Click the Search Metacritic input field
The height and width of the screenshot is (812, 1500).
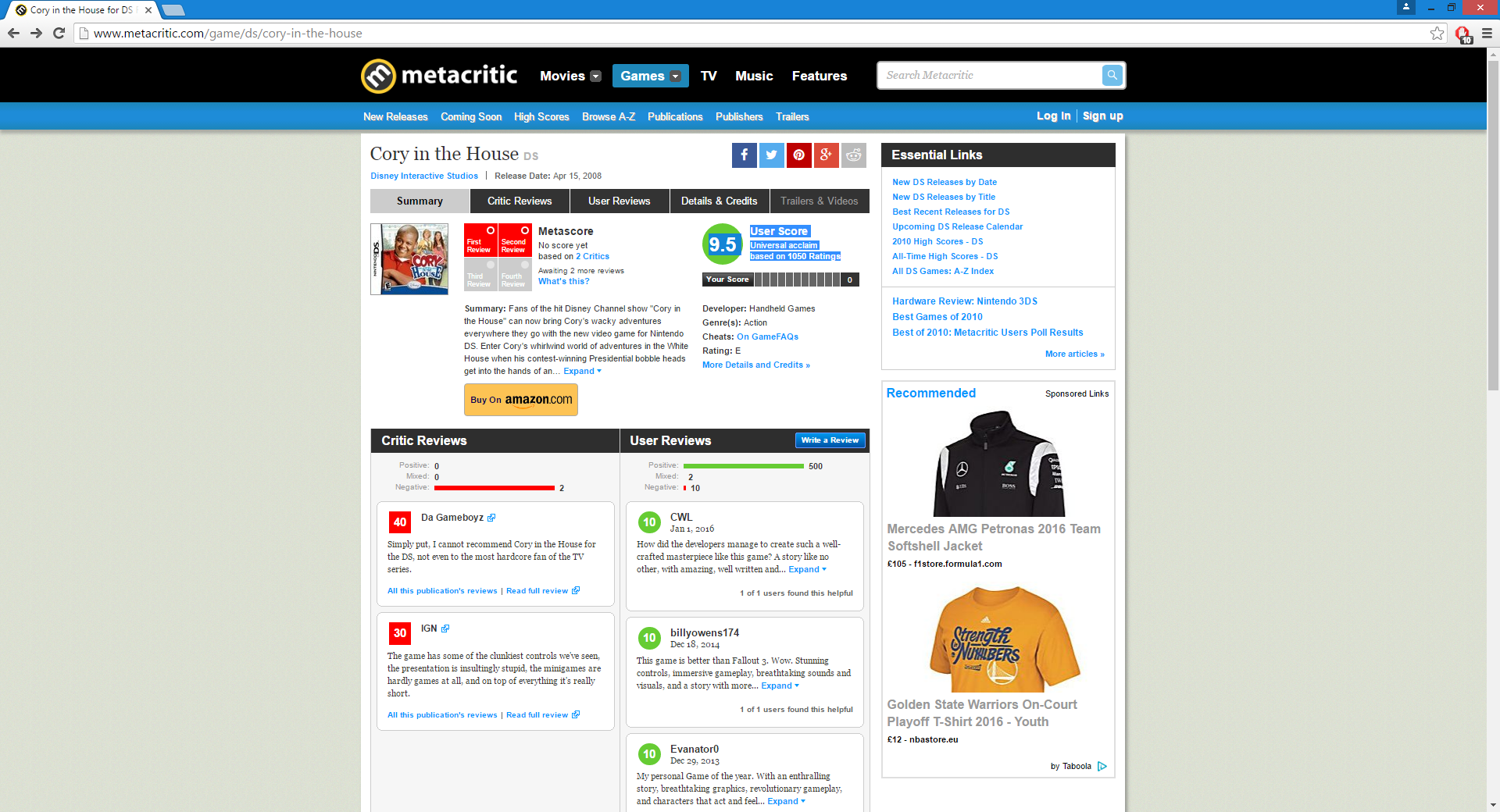[x=989, y=76]
